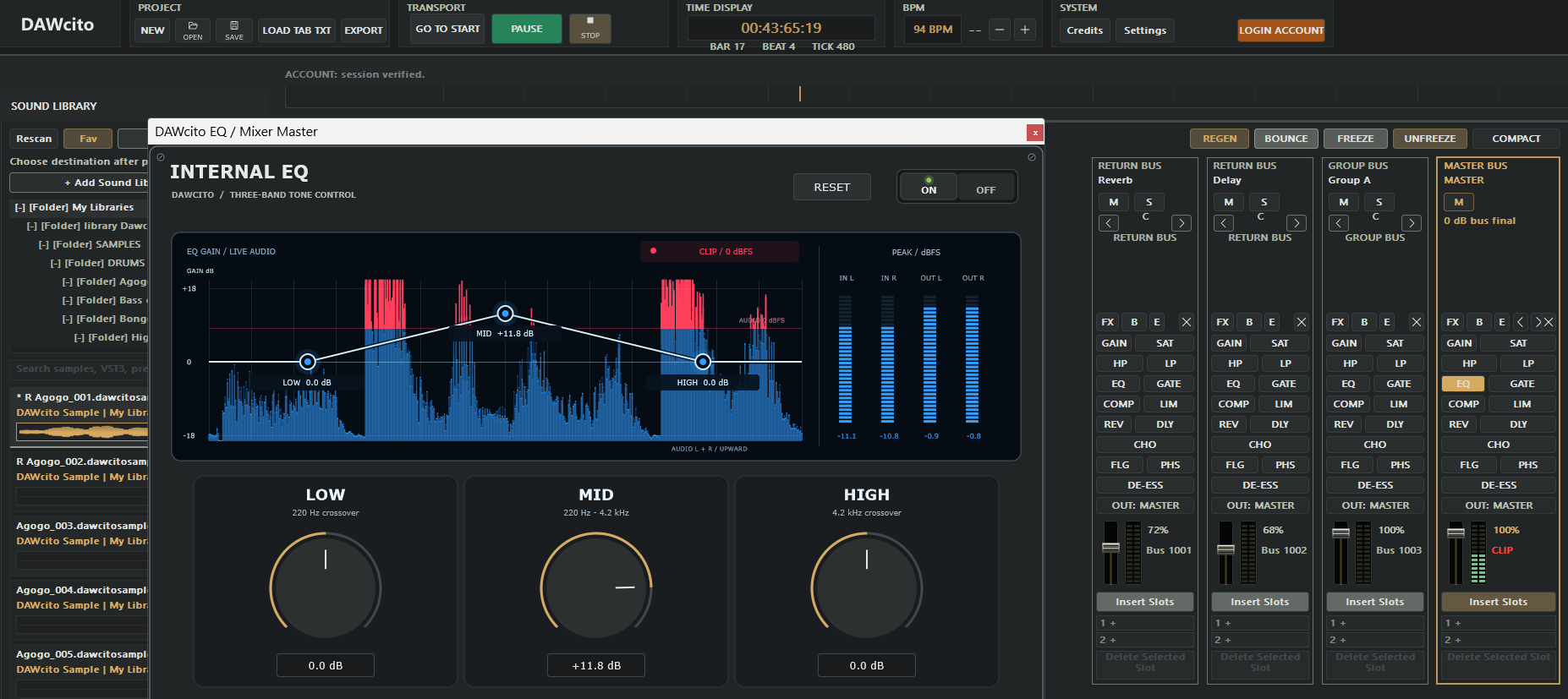
Task: Decrease BPM with minus button
Action: coord(1000,30)
